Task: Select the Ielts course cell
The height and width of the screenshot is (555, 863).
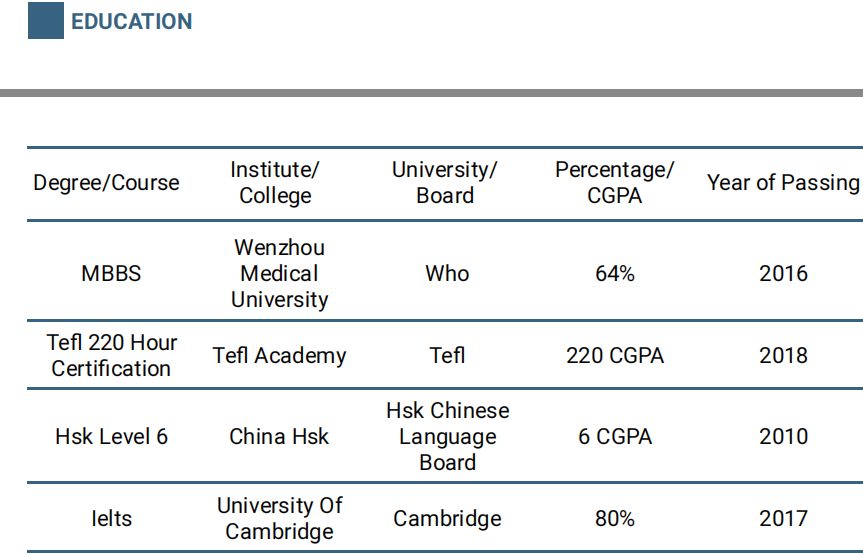Action: tap(111, 519)
